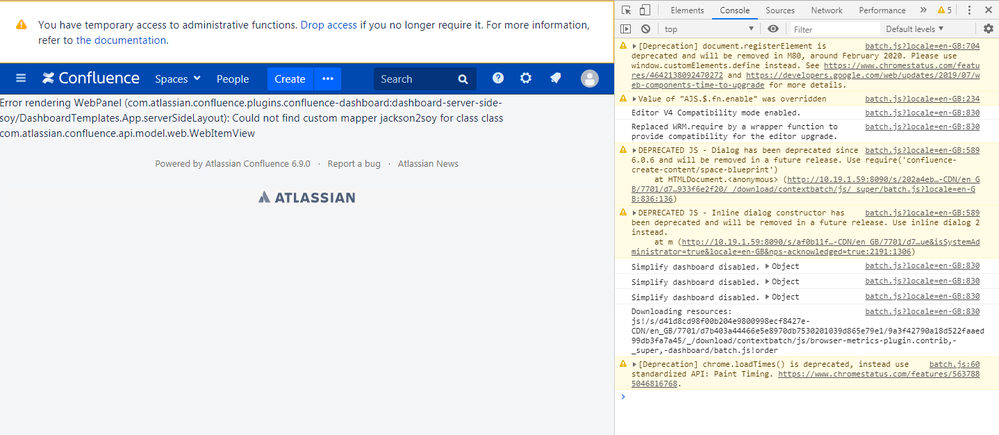The image size is (999, 435).
Task: Open the Confluence help menu icon
Action: 498,78
